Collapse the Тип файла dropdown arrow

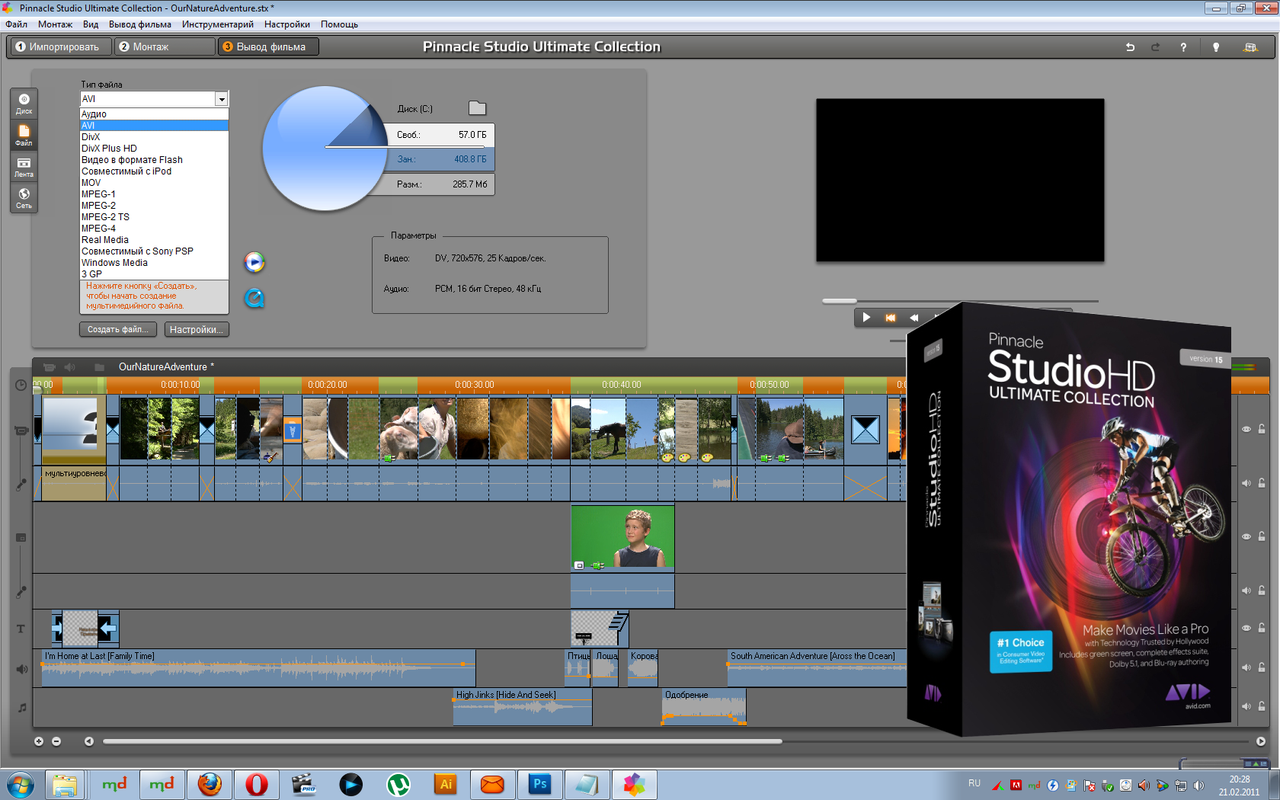pyautogui.click(x=222, y=99)
